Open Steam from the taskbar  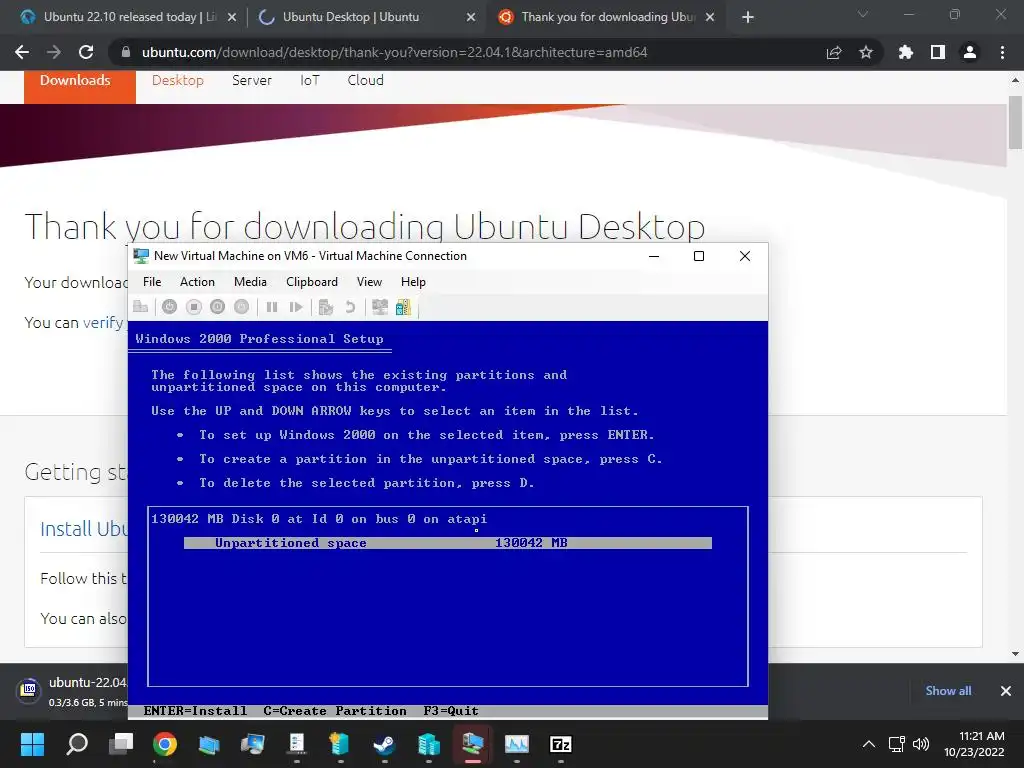tap(384, 744)
